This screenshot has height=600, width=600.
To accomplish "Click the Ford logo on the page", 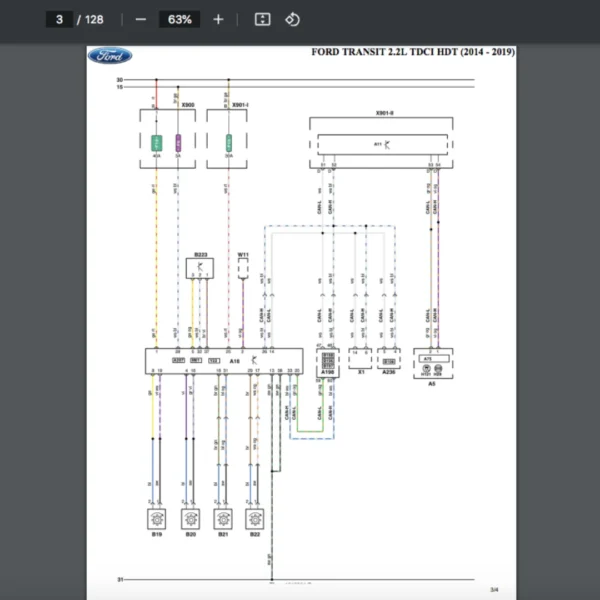I will point(109,56).
